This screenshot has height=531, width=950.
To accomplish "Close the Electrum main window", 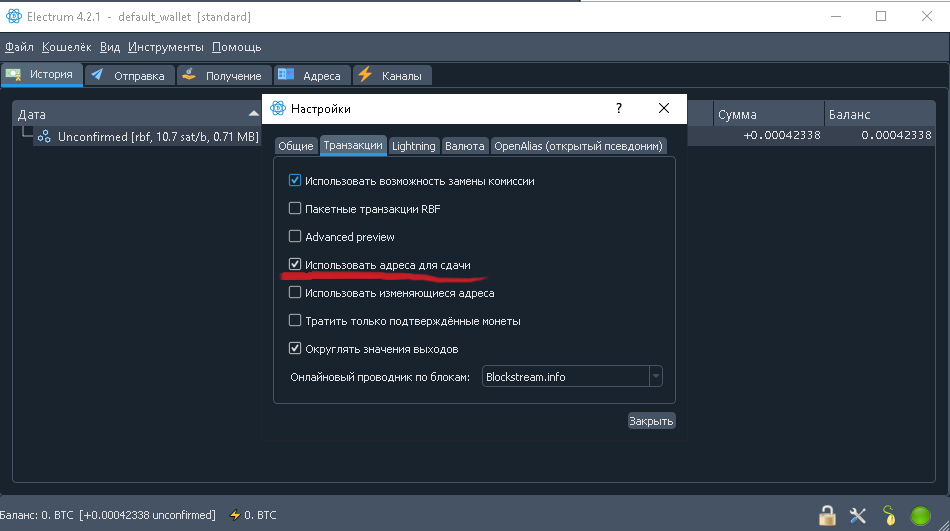I will (926, 16).
